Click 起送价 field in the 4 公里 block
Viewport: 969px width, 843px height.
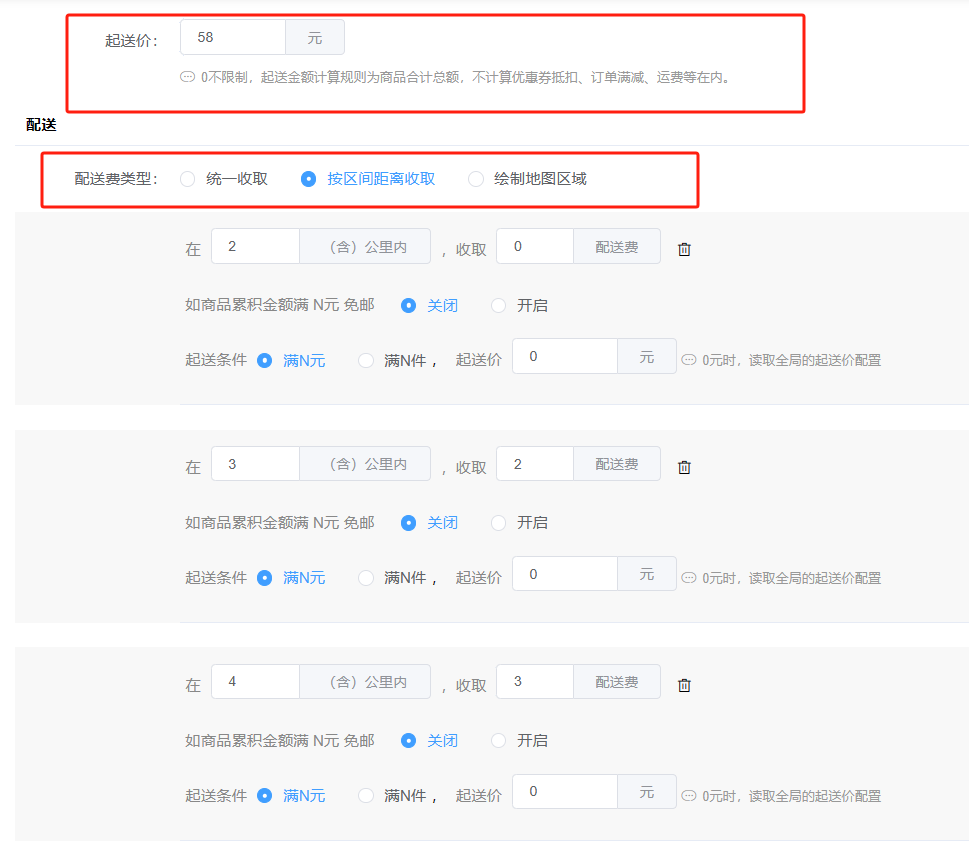565,791
